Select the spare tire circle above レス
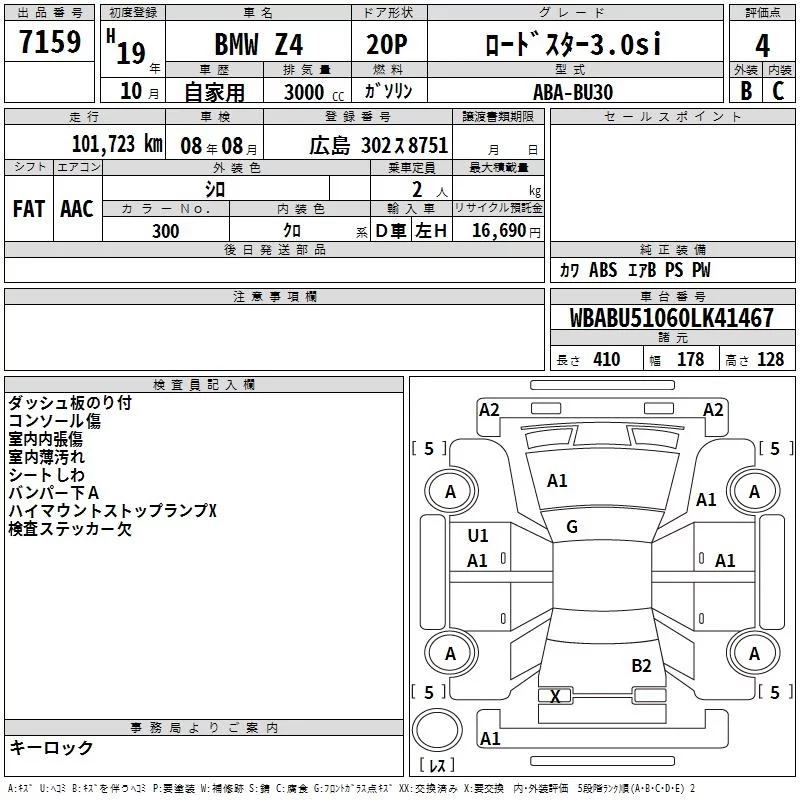The height and width of the screenshot is (800, 800). (x=437, y=731)
